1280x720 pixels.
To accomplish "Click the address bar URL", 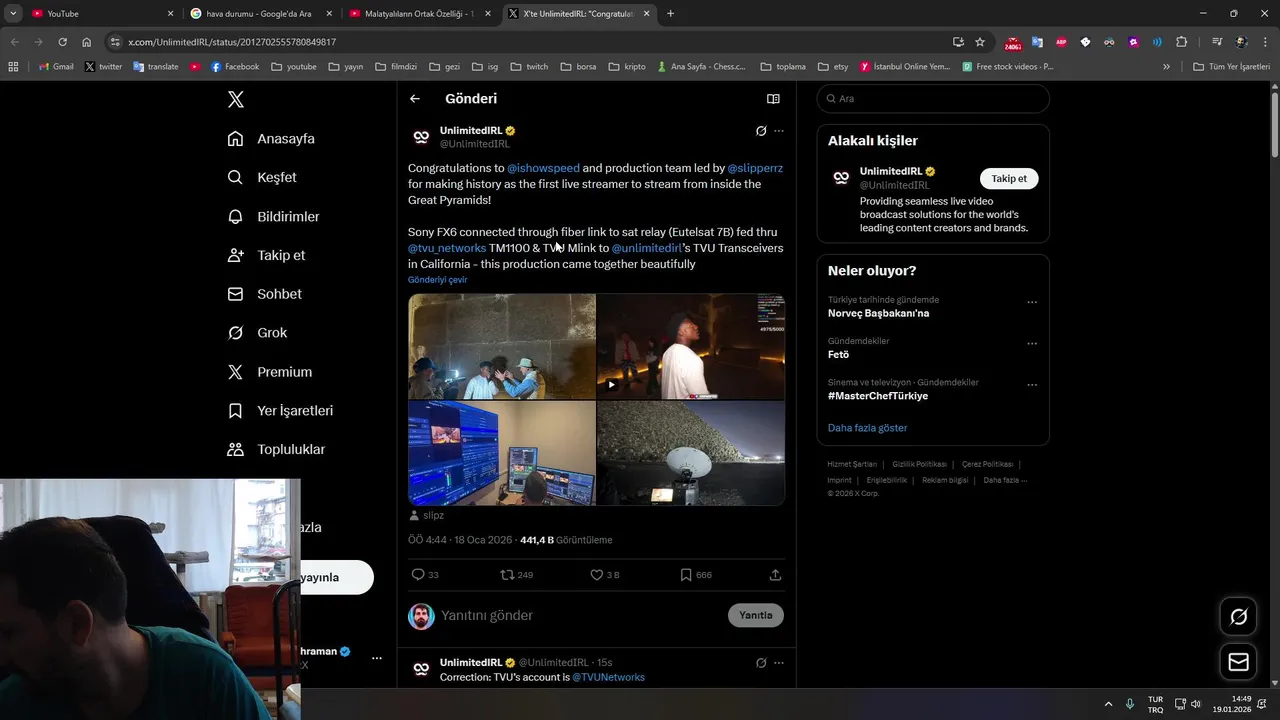I will pyautogui.click(x=232, y=42).
